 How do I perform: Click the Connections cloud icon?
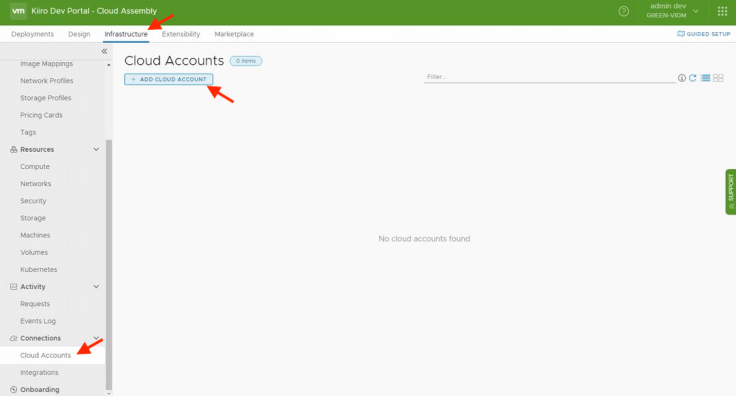[14, 338]
